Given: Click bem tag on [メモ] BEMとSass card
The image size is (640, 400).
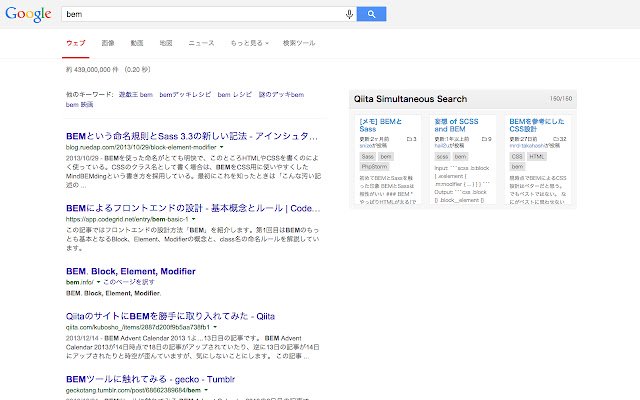Looking at the screenshot, I should click(386, 157).
